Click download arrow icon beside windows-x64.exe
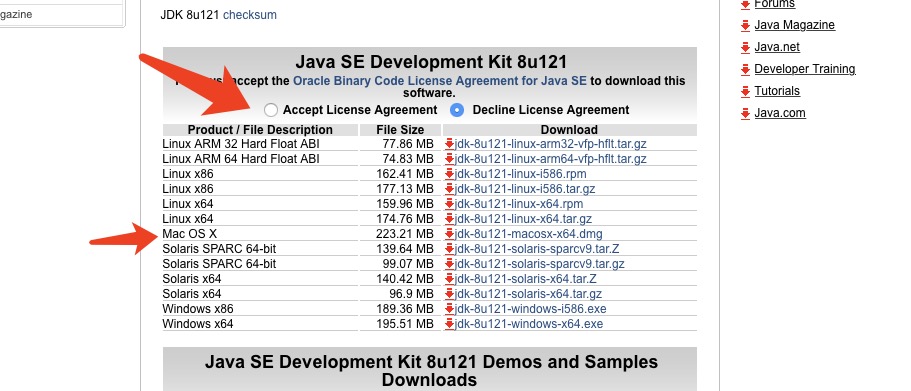 tap(449, 324)
